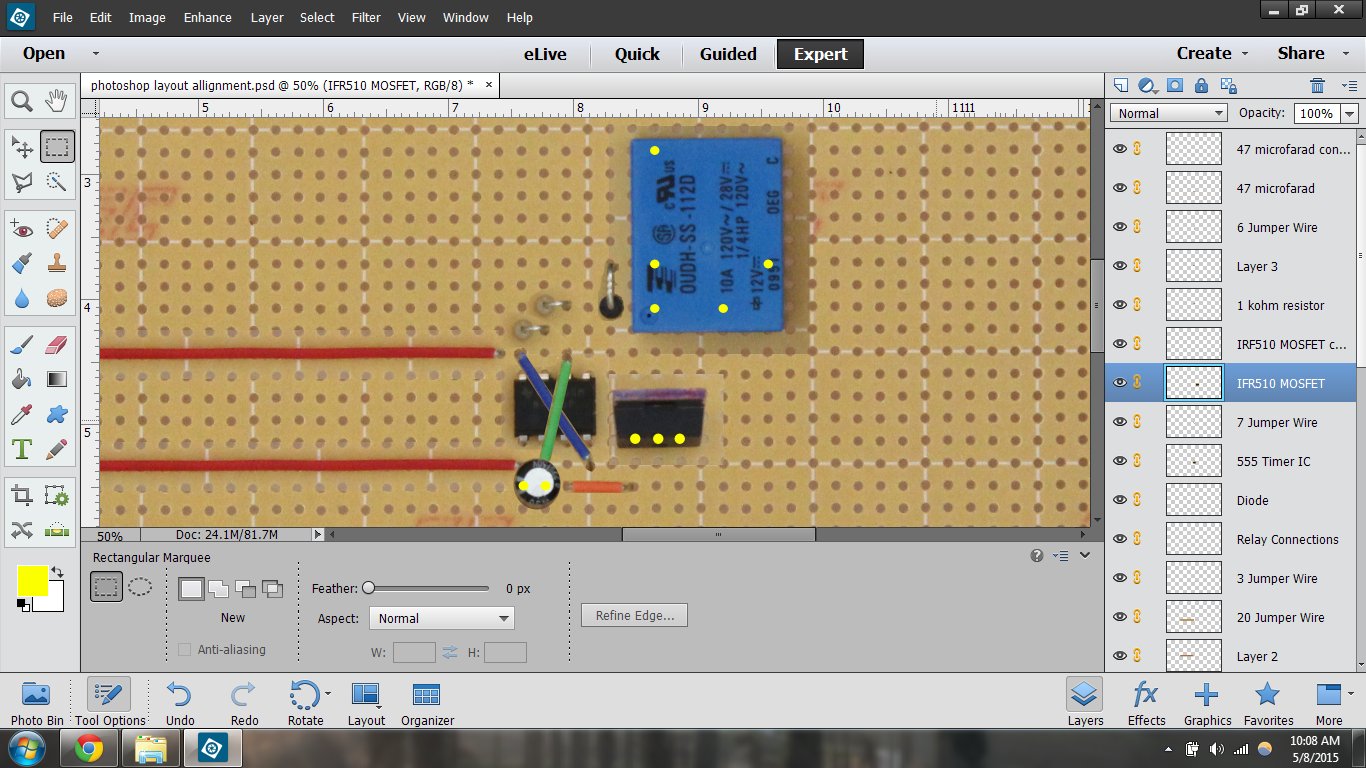The height and width of the screenshot is (768, 1366).
Task: Open the Opacity dropdown arrow
Action: click(1350, 114)
